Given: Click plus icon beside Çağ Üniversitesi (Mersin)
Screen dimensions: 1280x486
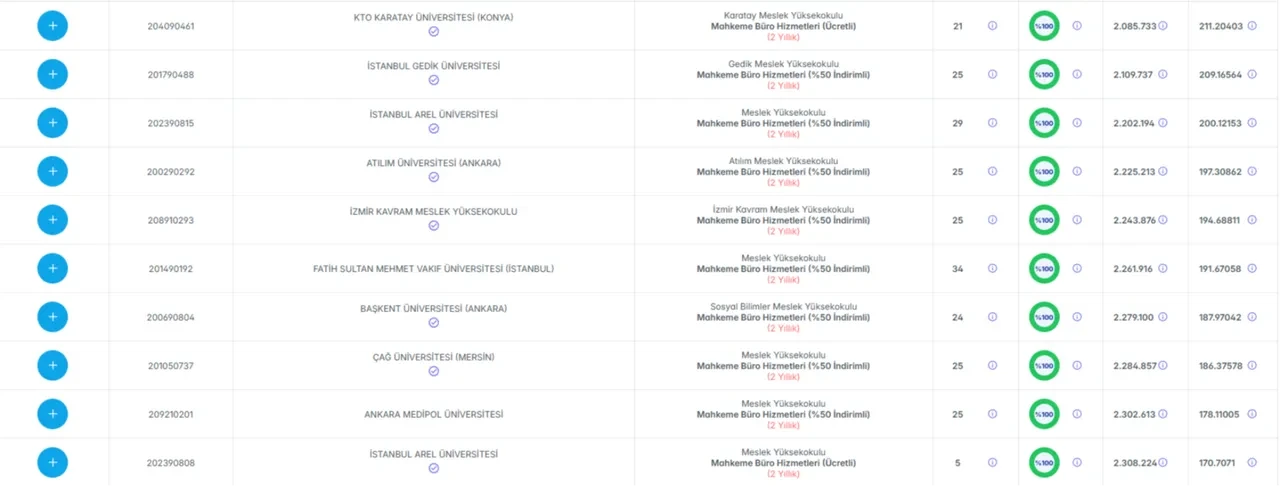Looking at the screenshot, I should click(x=52, y=366).
